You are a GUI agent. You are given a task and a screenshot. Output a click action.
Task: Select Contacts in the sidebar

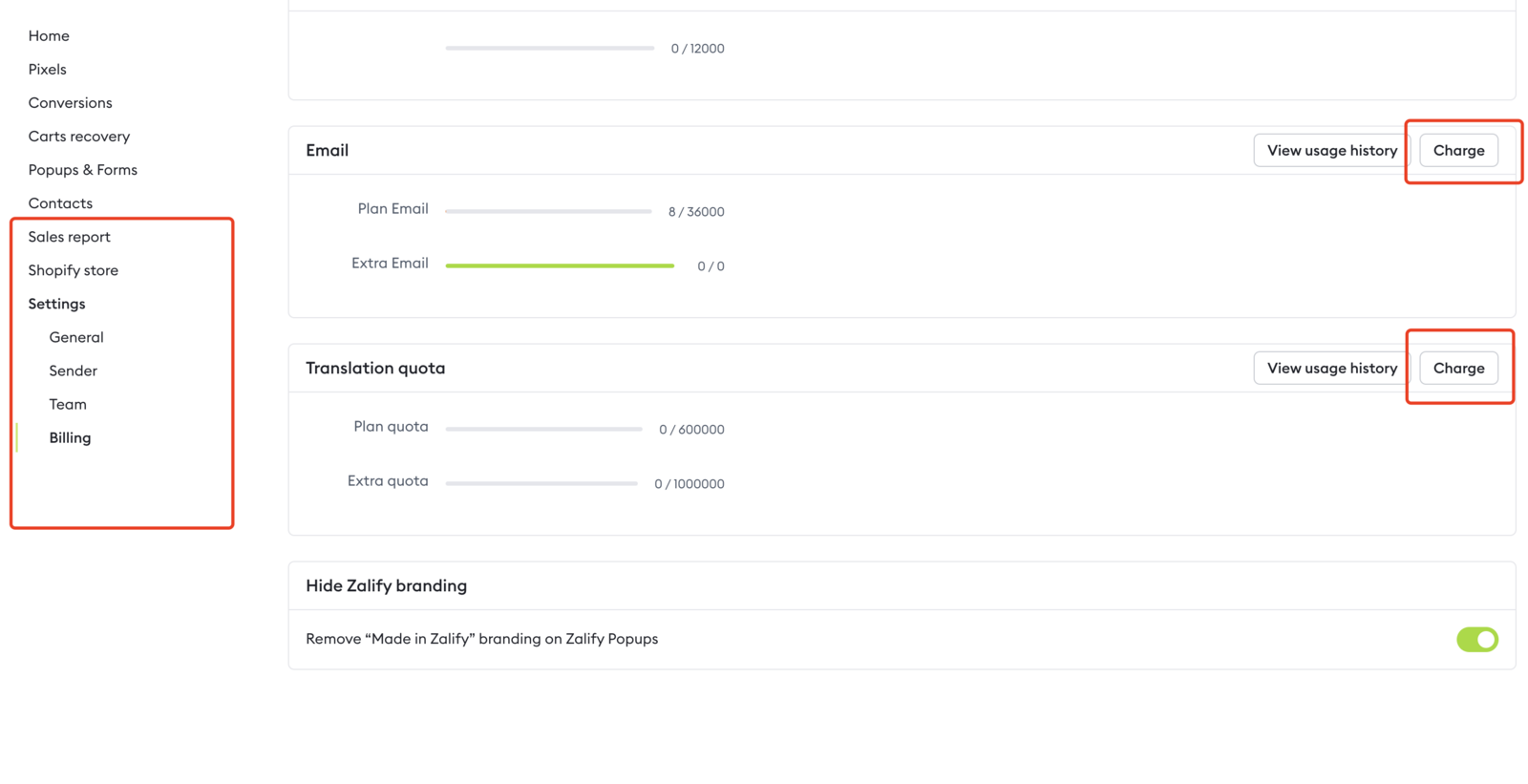[61, 203]
